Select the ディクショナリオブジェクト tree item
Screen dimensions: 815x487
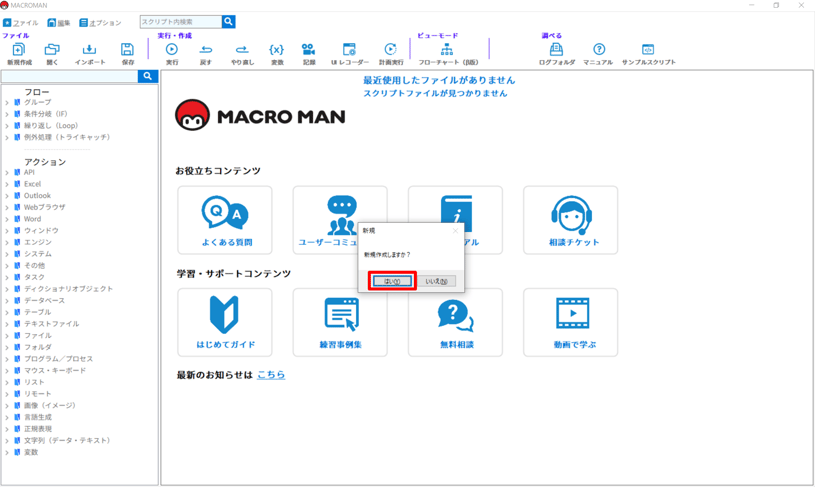68,288
